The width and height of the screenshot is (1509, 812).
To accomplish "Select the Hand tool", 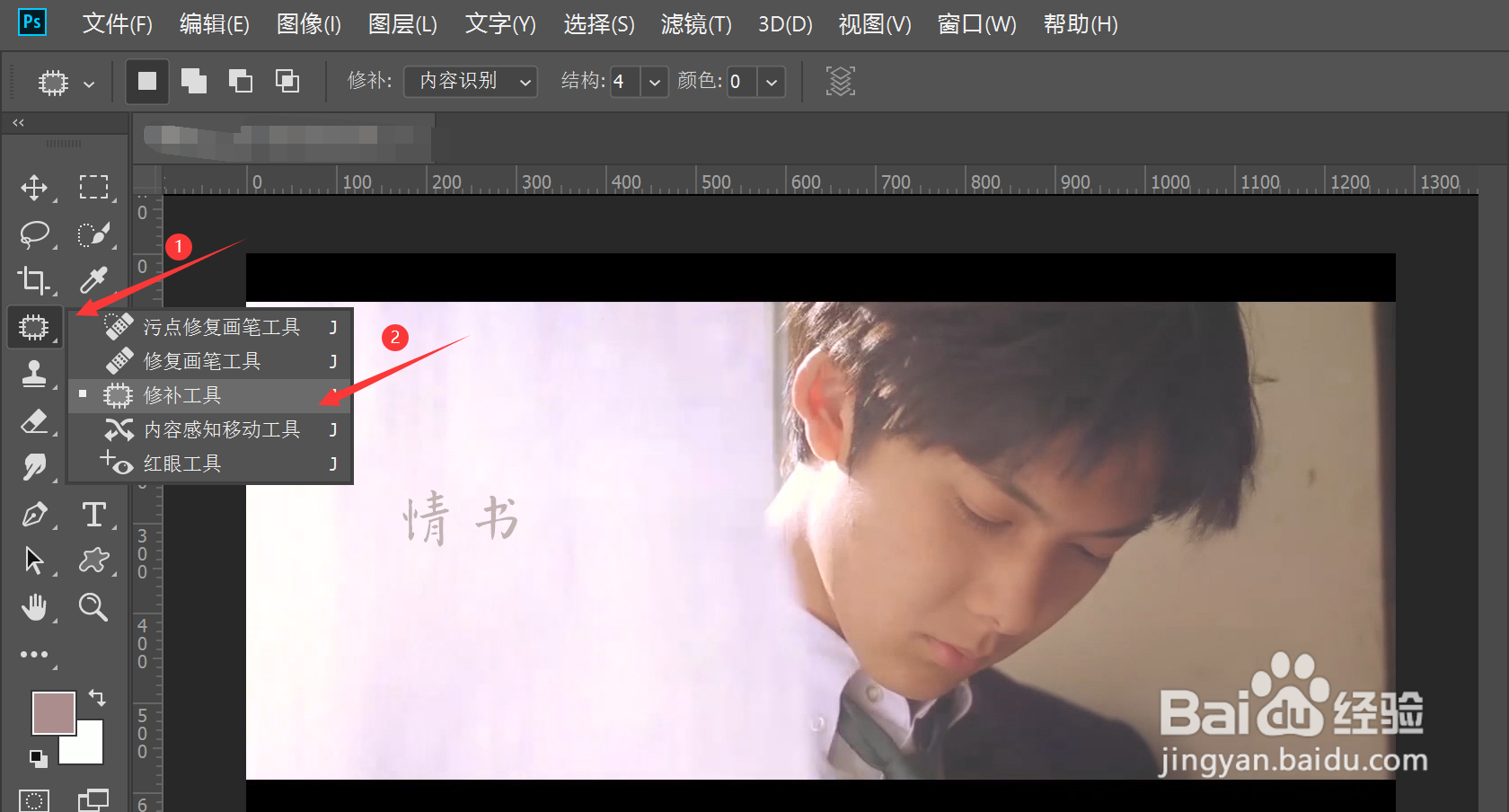I will 34,608.
